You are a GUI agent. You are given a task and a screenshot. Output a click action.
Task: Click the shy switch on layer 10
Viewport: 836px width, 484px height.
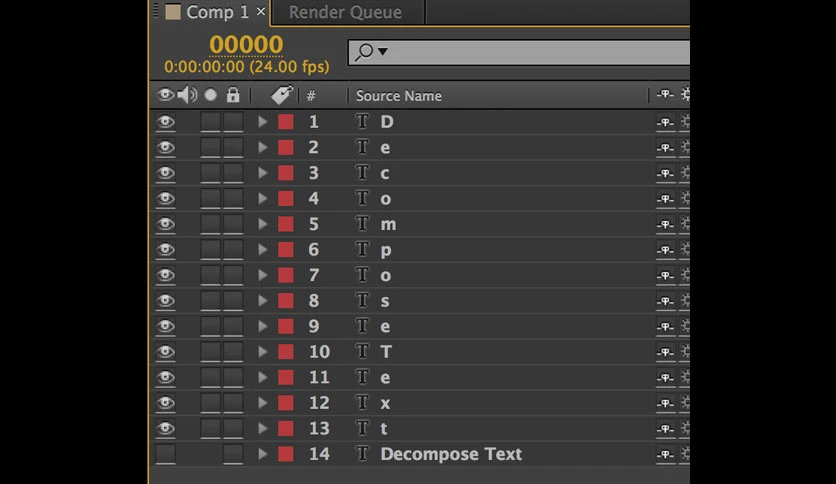click(x=665, y=353)
